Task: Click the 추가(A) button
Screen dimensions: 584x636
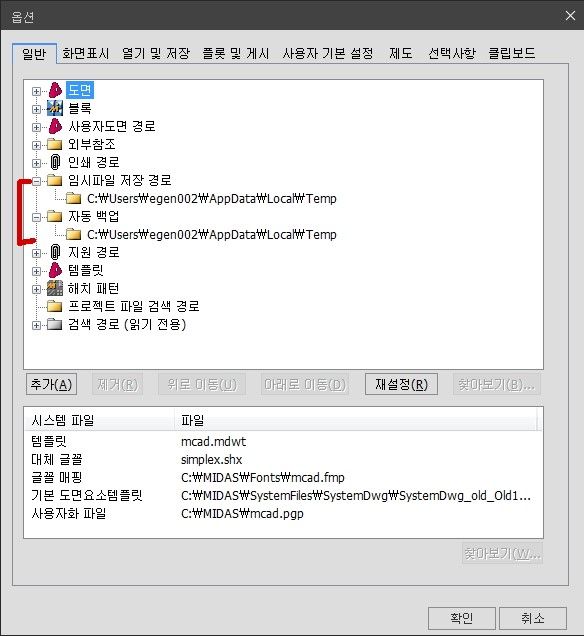Action: point(52,384)
